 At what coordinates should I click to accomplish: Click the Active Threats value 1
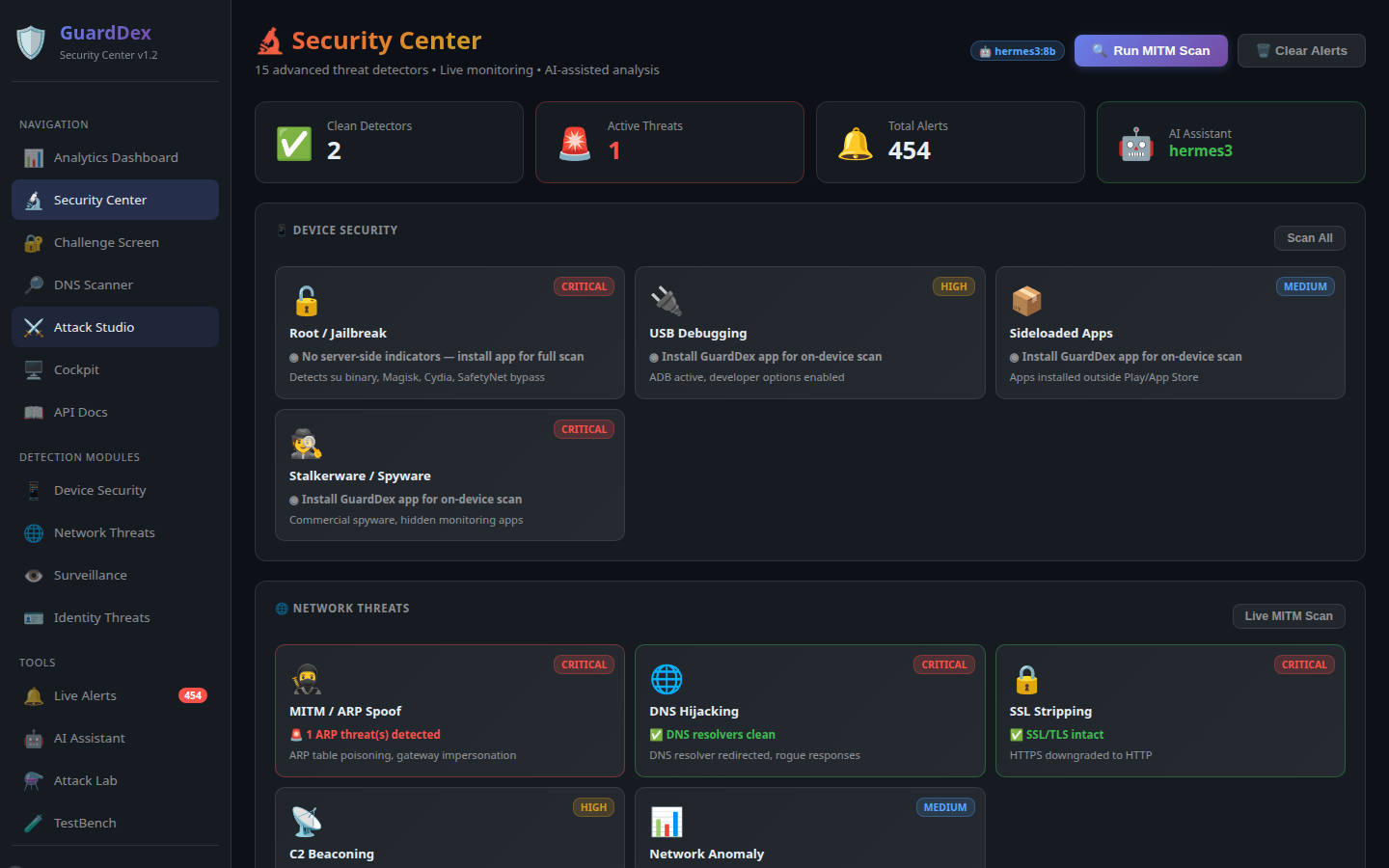coord(614,150)
